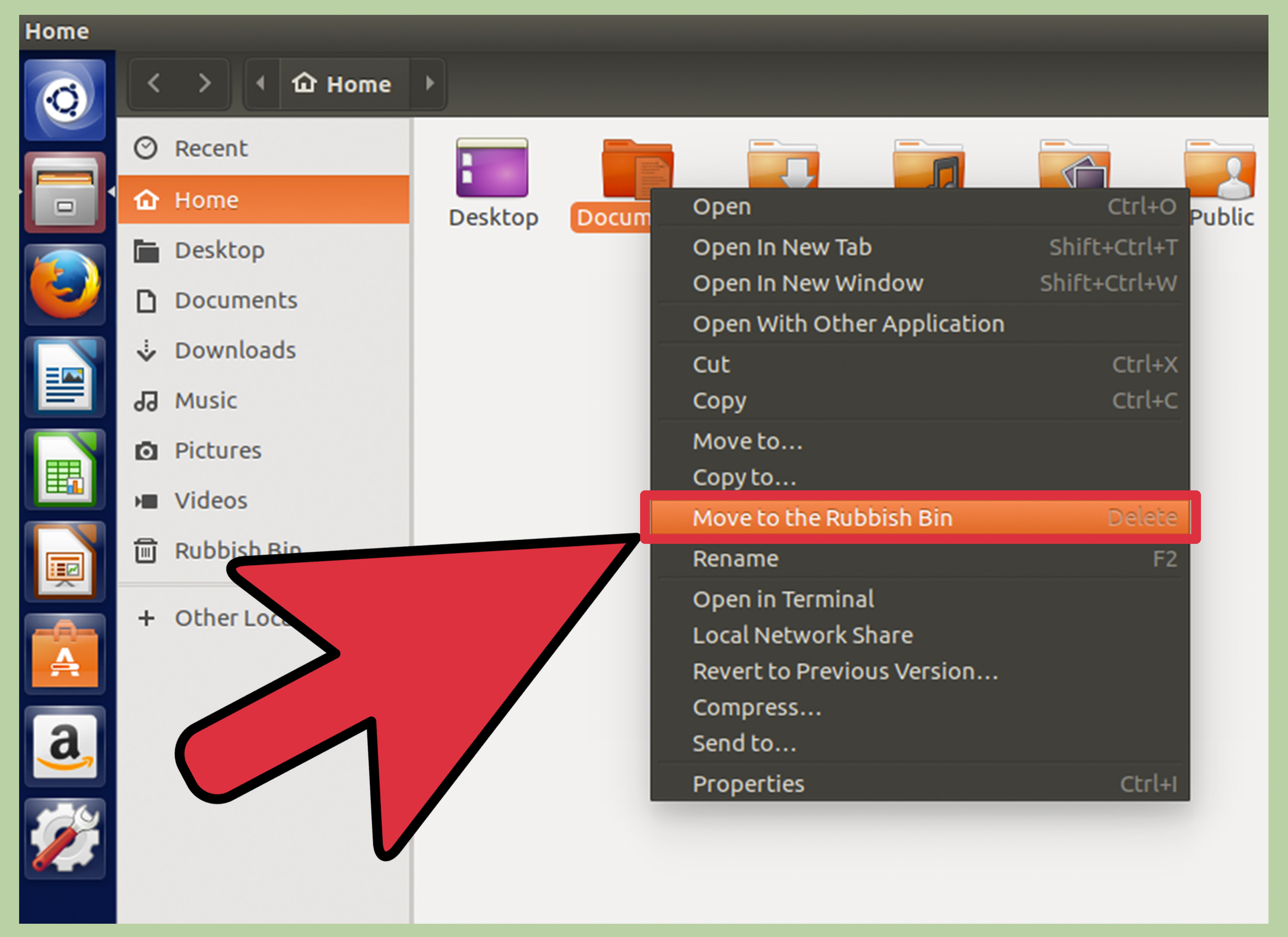Click the Home path bar button
Screen dimensions: 1288x937
(x=344, y=84)
